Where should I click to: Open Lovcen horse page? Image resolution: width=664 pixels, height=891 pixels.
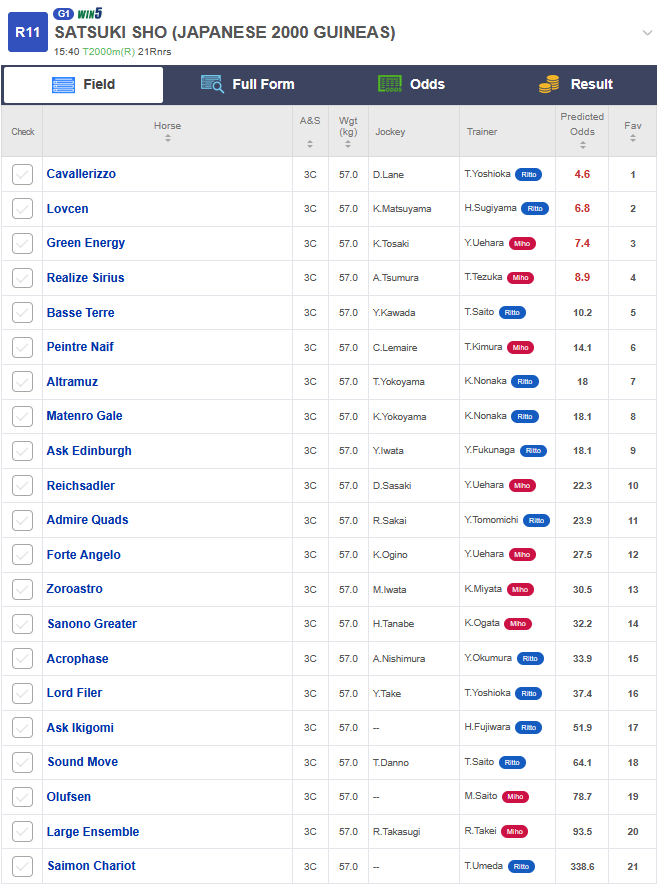68,209
